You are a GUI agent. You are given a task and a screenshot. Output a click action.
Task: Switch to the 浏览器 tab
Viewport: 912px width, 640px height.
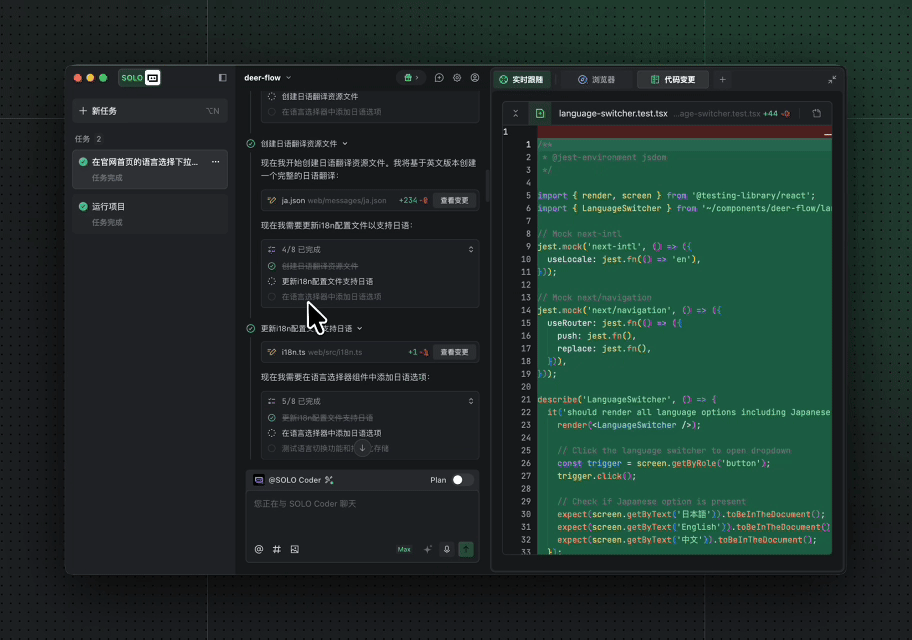[595, 79]
